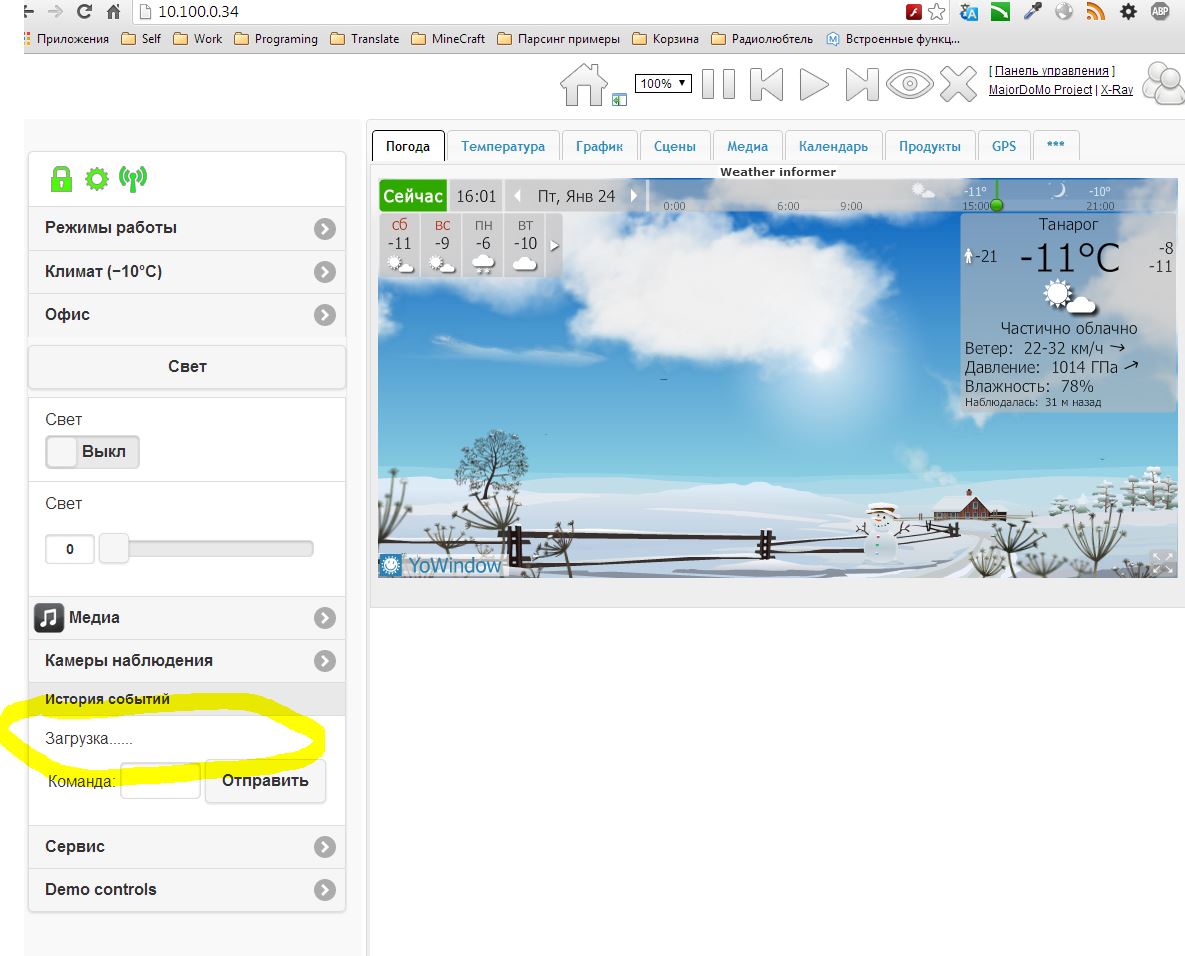
Task: Expand Сервис menu section
Action: pyautogui.click(x=187, y=847)
